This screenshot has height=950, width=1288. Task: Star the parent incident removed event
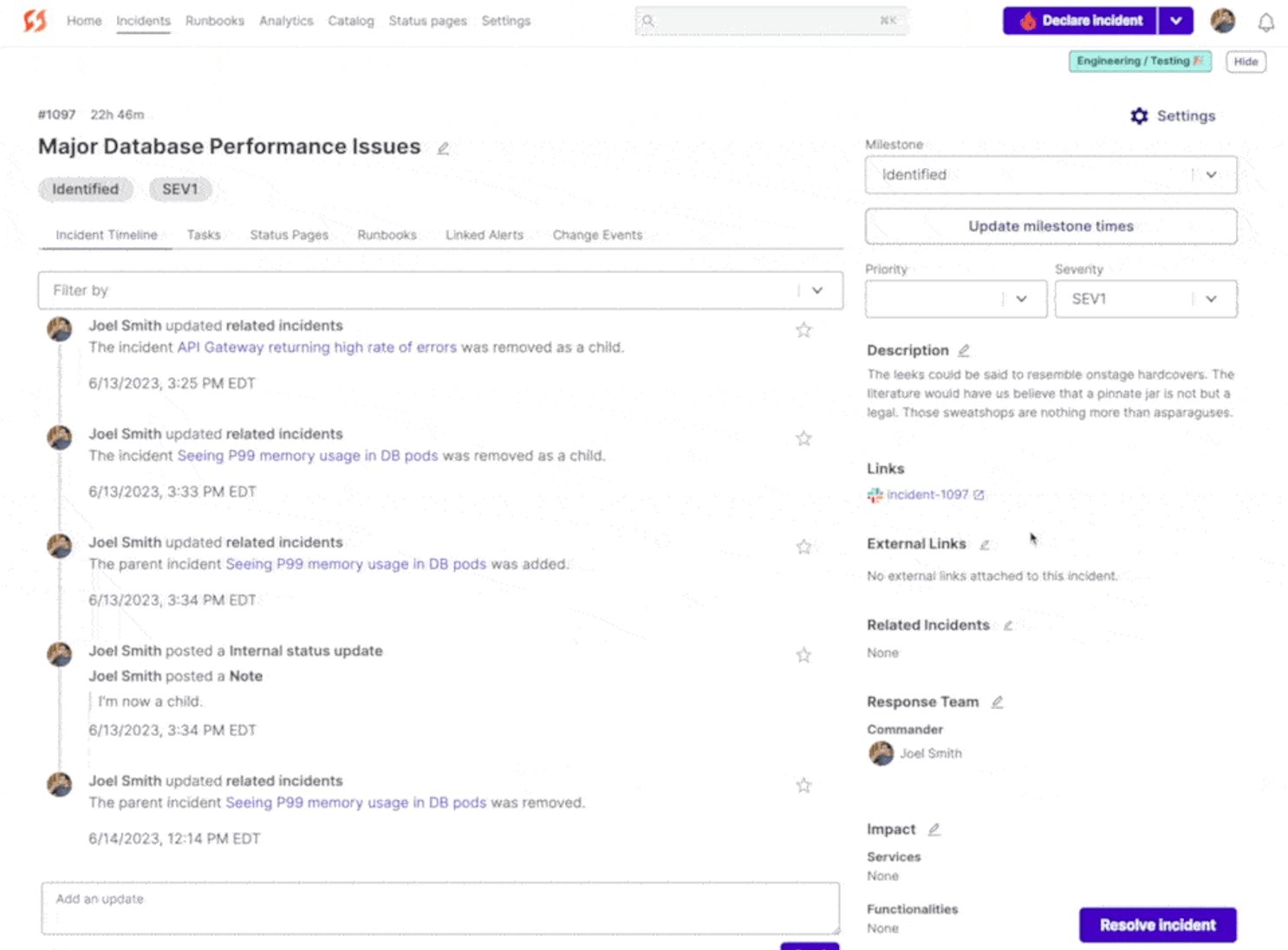tap(803, 784)
